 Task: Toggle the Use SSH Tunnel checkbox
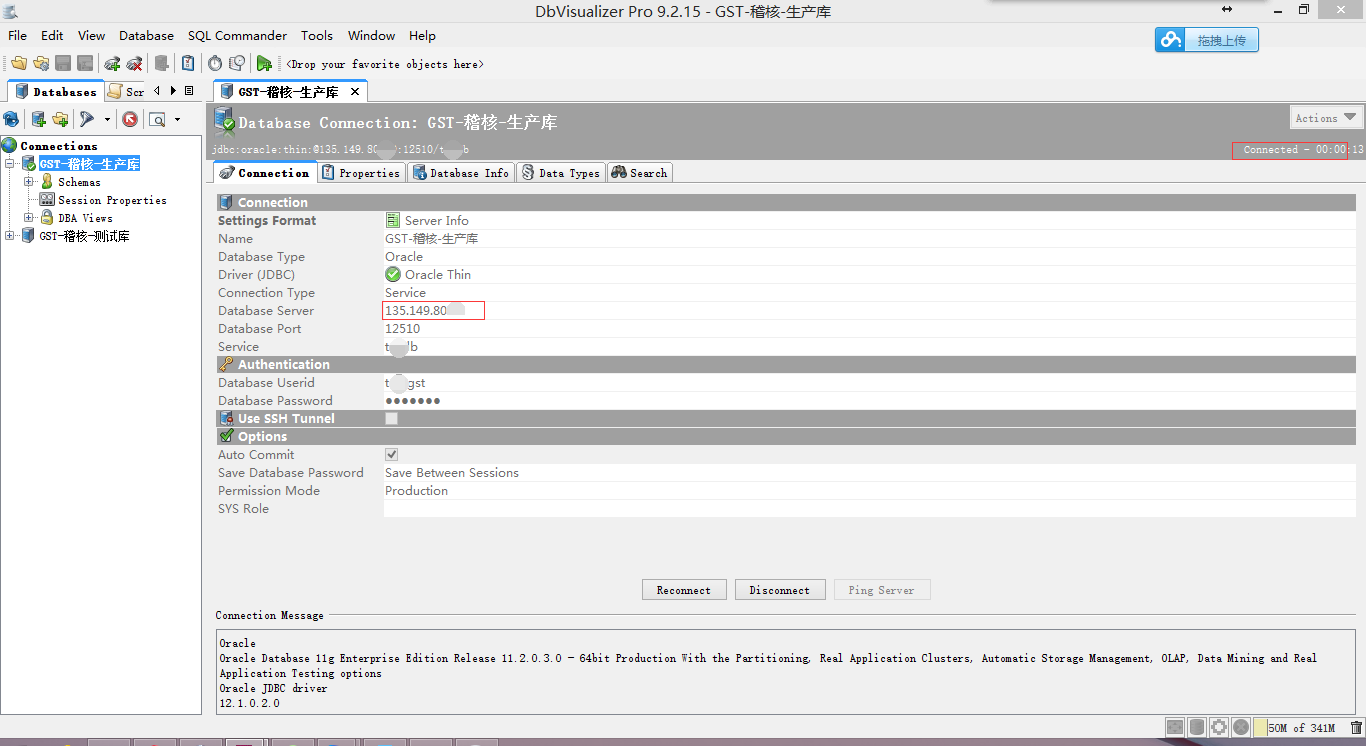(x=391, y=419)
